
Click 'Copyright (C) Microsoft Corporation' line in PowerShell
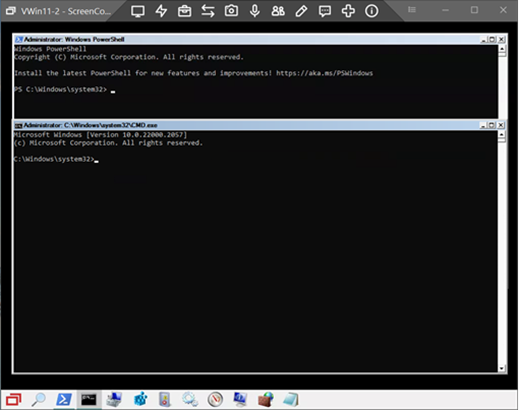pyautogui.click(x=129, y=57)
